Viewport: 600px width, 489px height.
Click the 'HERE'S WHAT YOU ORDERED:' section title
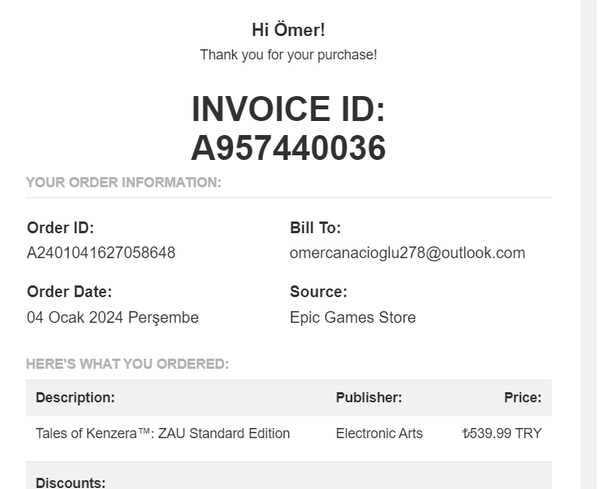pos(127,363)
